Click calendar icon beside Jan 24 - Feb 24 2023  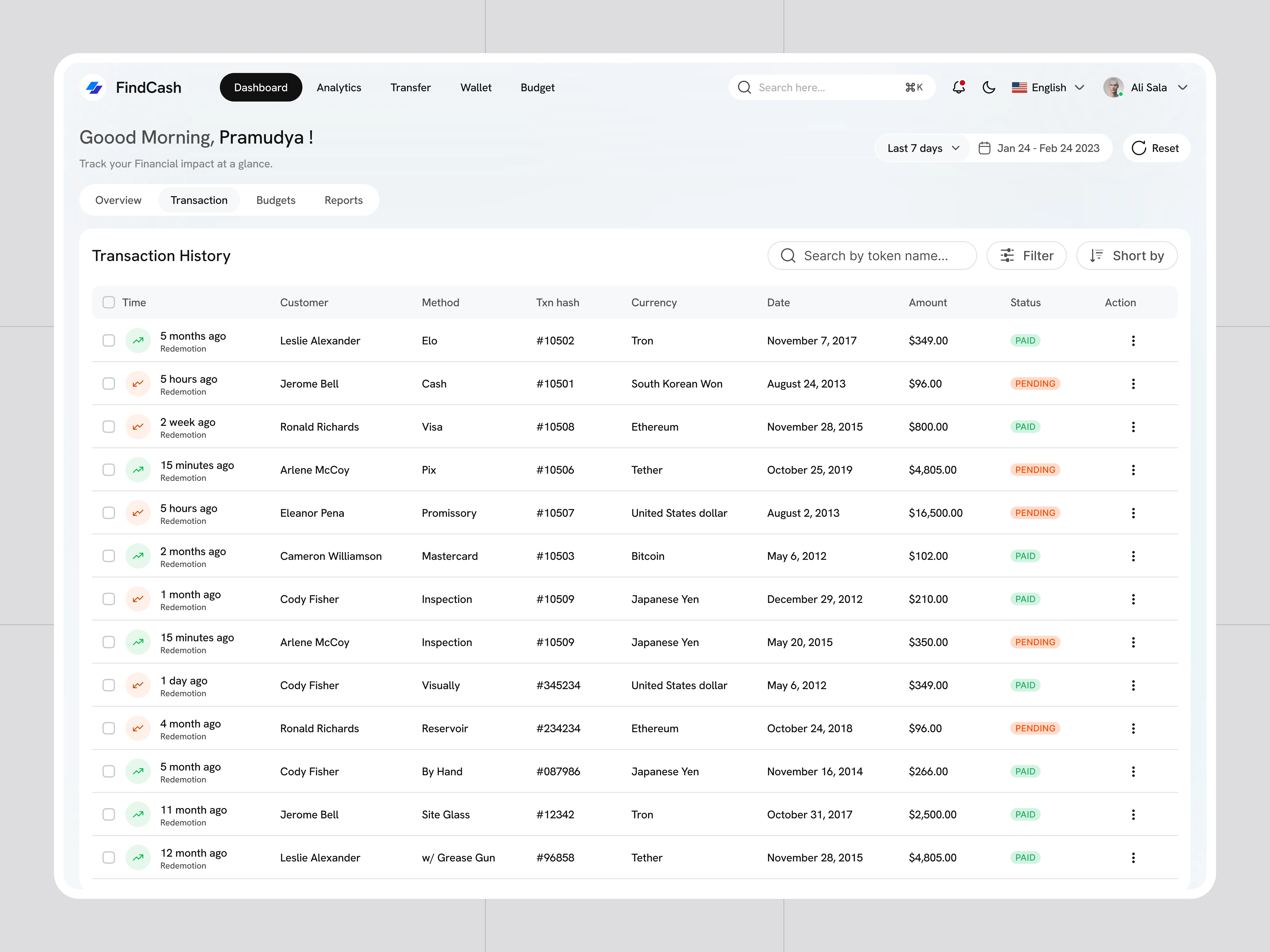984,148
